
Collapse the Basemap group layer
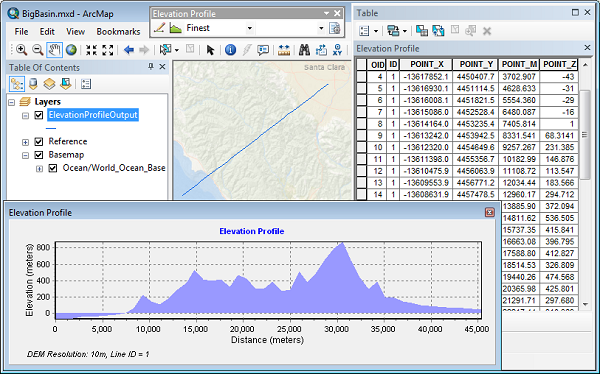pyautogui.click(x=25, y=155)
